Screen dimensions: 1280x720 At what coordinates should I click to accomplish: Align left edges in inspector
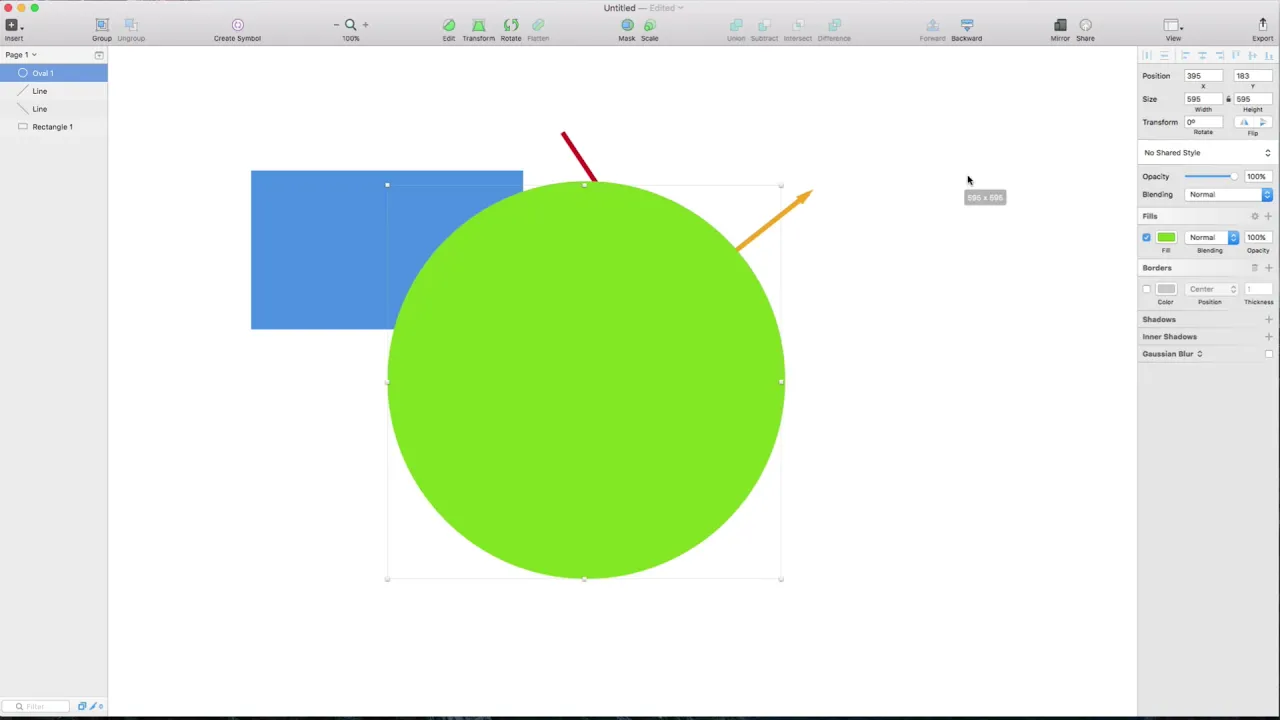[x=1185, y=56]
